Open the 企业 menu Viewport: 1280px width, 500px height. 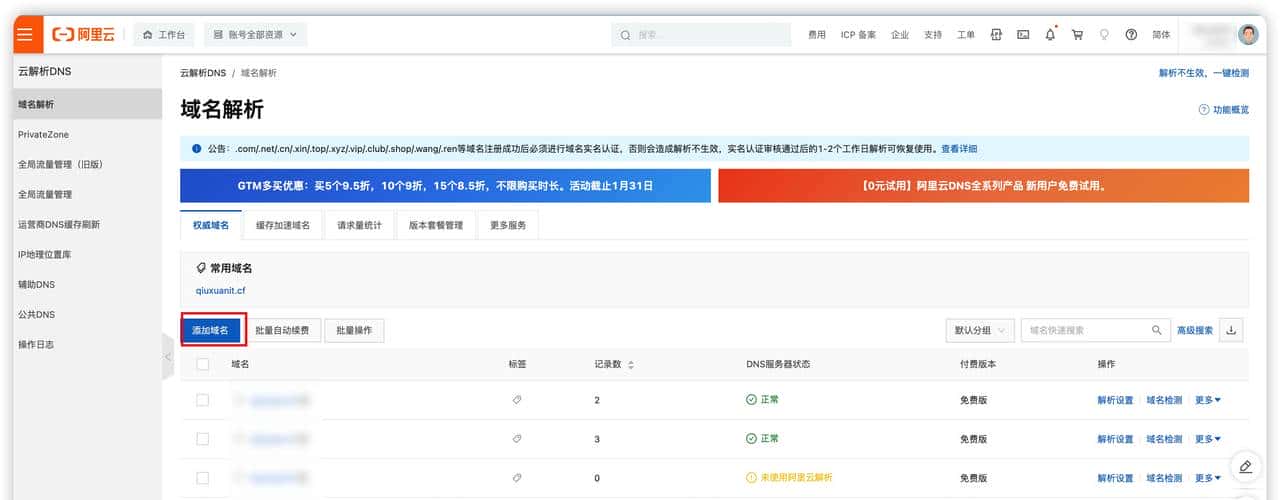pos(900,35)
